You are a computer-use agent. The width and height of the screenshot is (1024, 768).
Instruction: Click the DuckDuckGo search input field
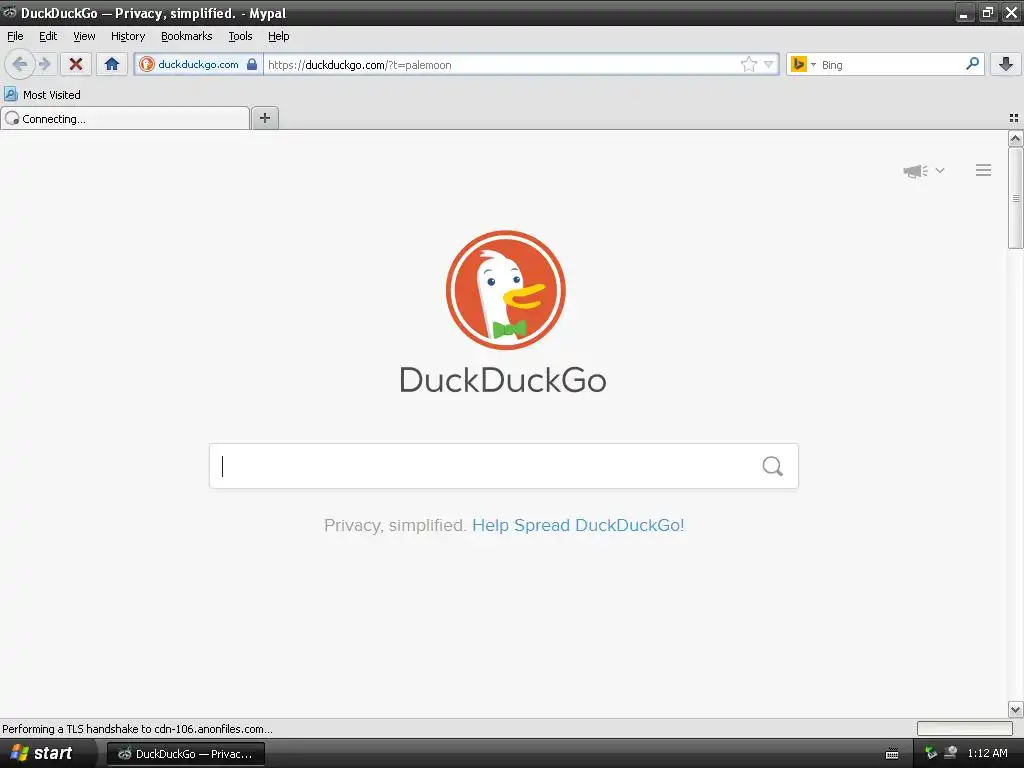[485, 466]
